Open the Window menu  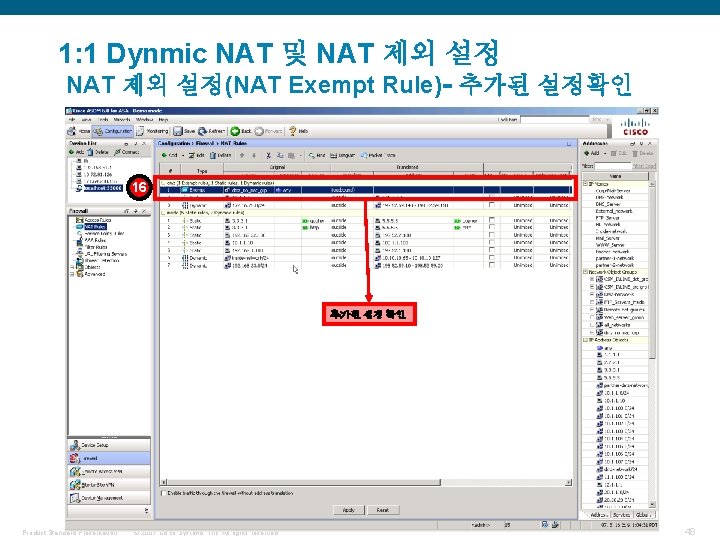click(145, 119)
